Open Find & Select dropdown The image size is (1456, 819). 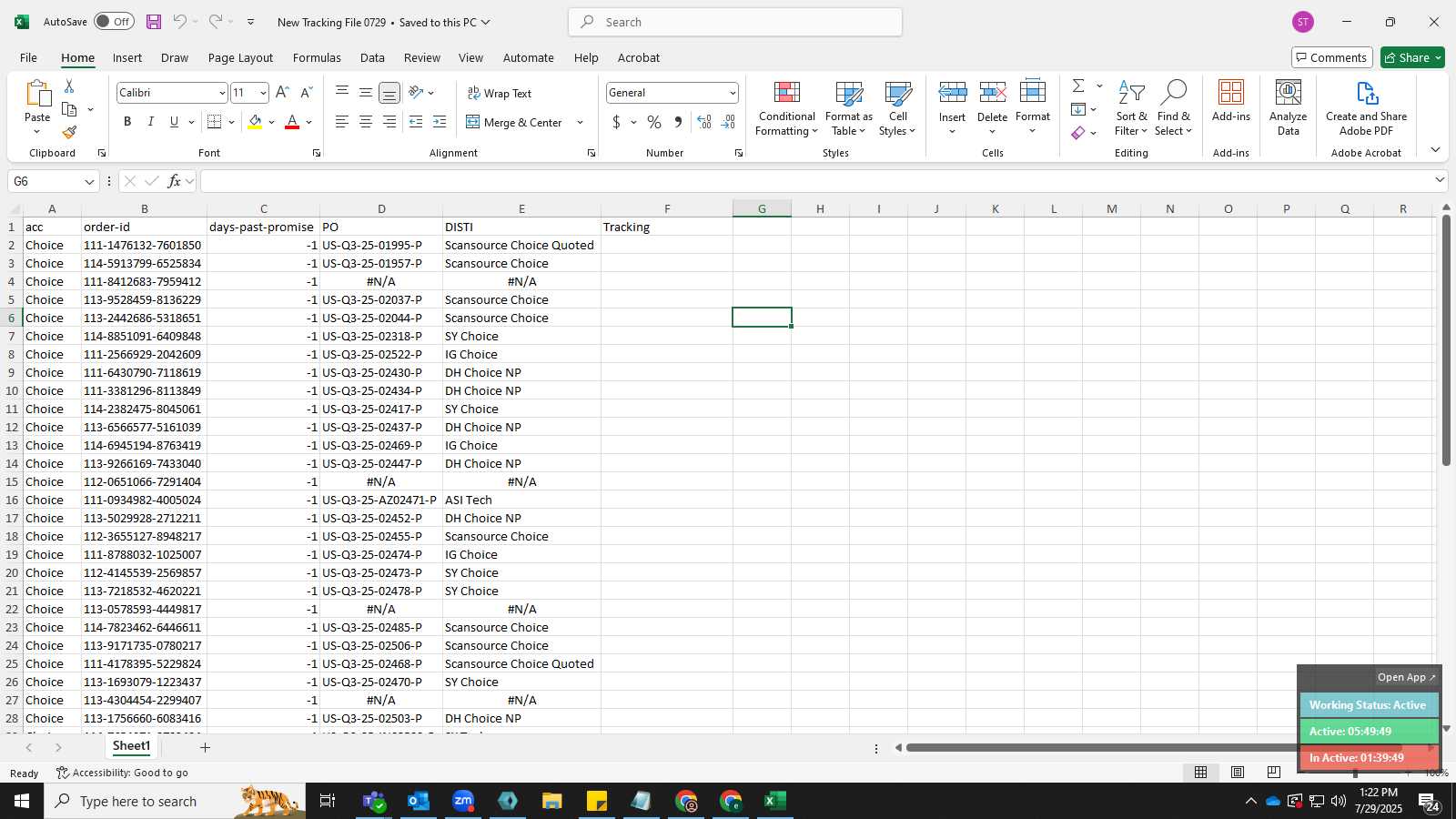click(1173, 107)
